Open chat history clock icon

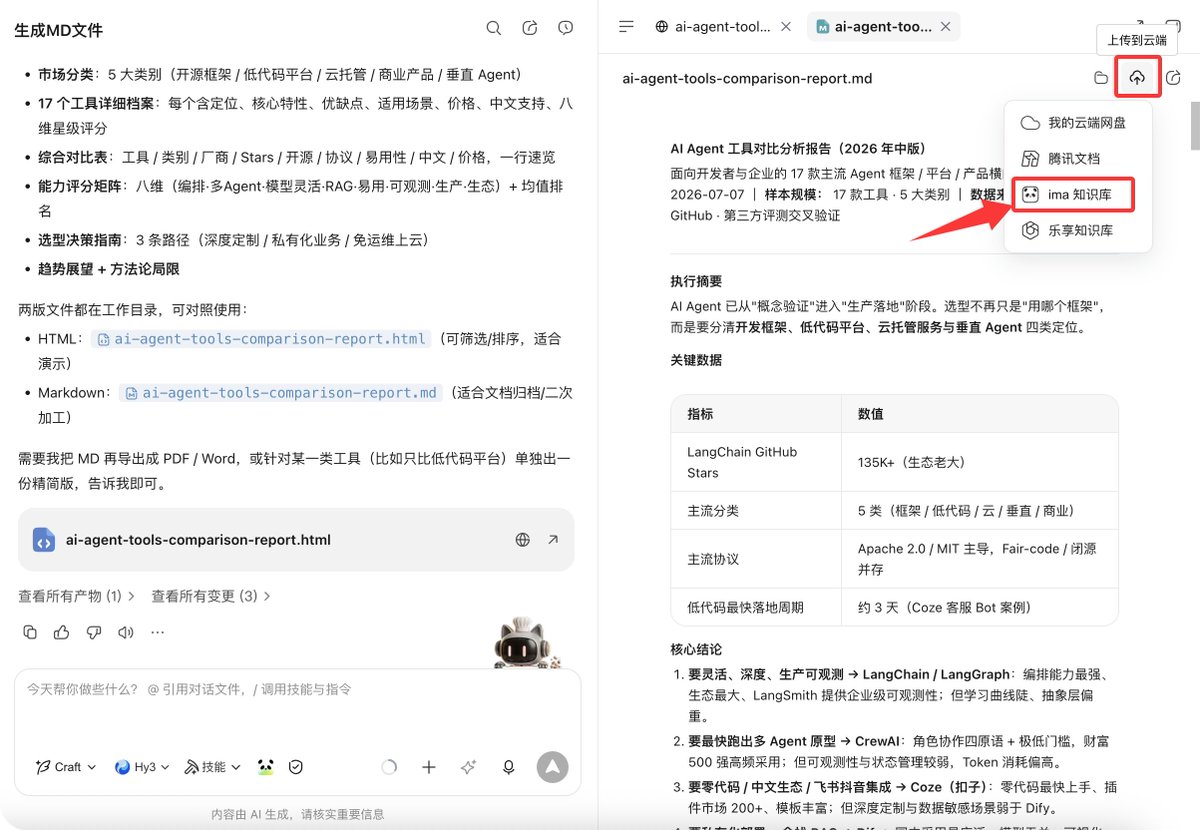(x=566, y=28)
